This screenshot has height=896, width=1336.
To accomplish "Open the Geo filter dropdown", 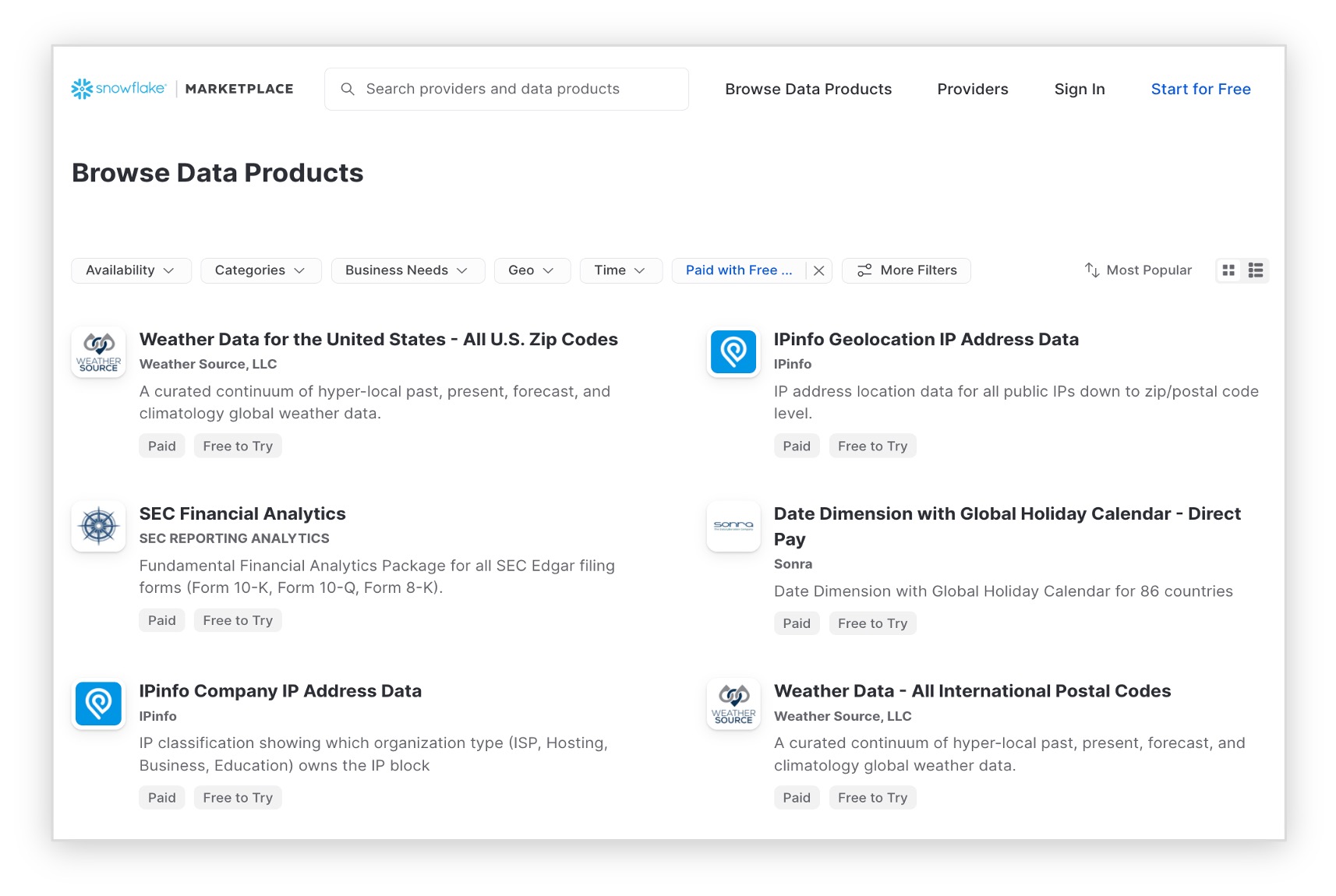I will click(x=532, y=270).
